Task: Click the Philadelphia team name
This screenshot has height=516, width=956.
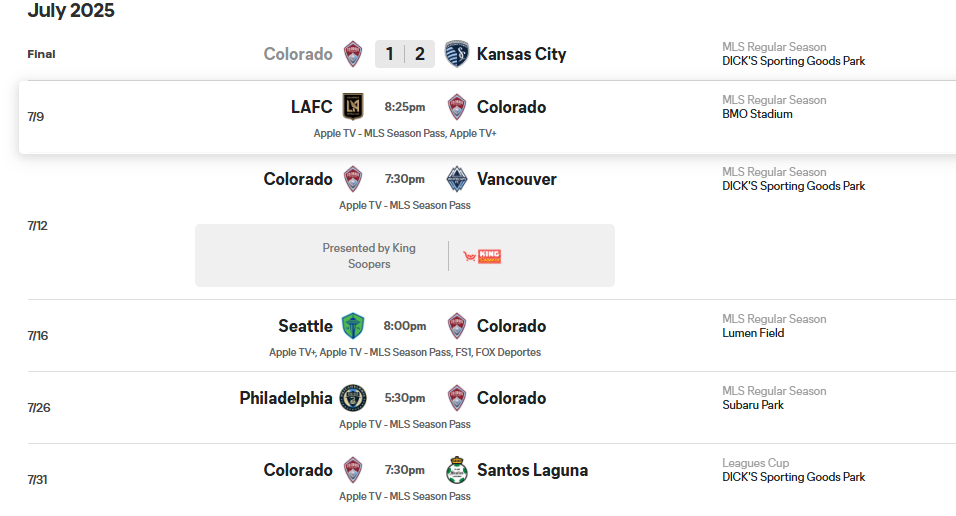Action: point(286,398)
